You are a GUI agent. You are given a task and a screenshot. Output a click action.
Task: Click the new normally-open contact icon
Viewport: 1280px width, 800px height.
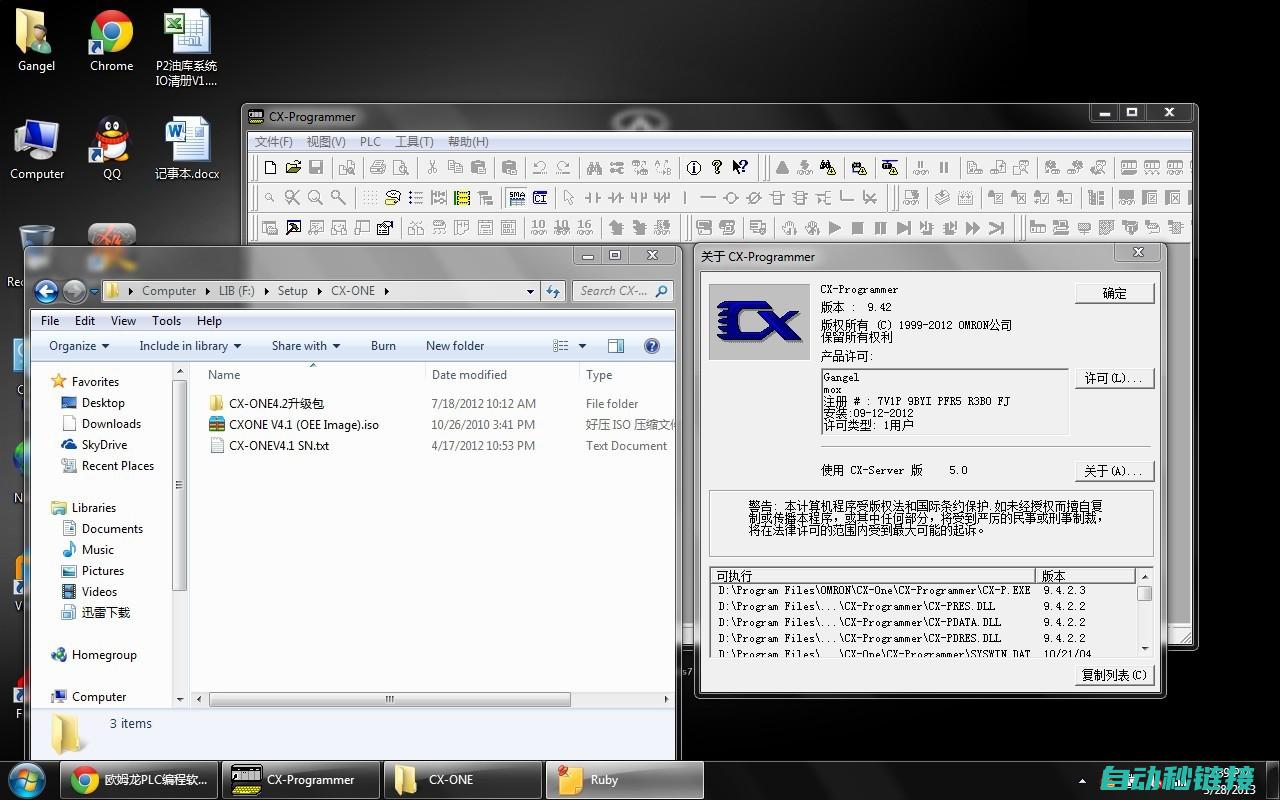click(x=593, y=197)
